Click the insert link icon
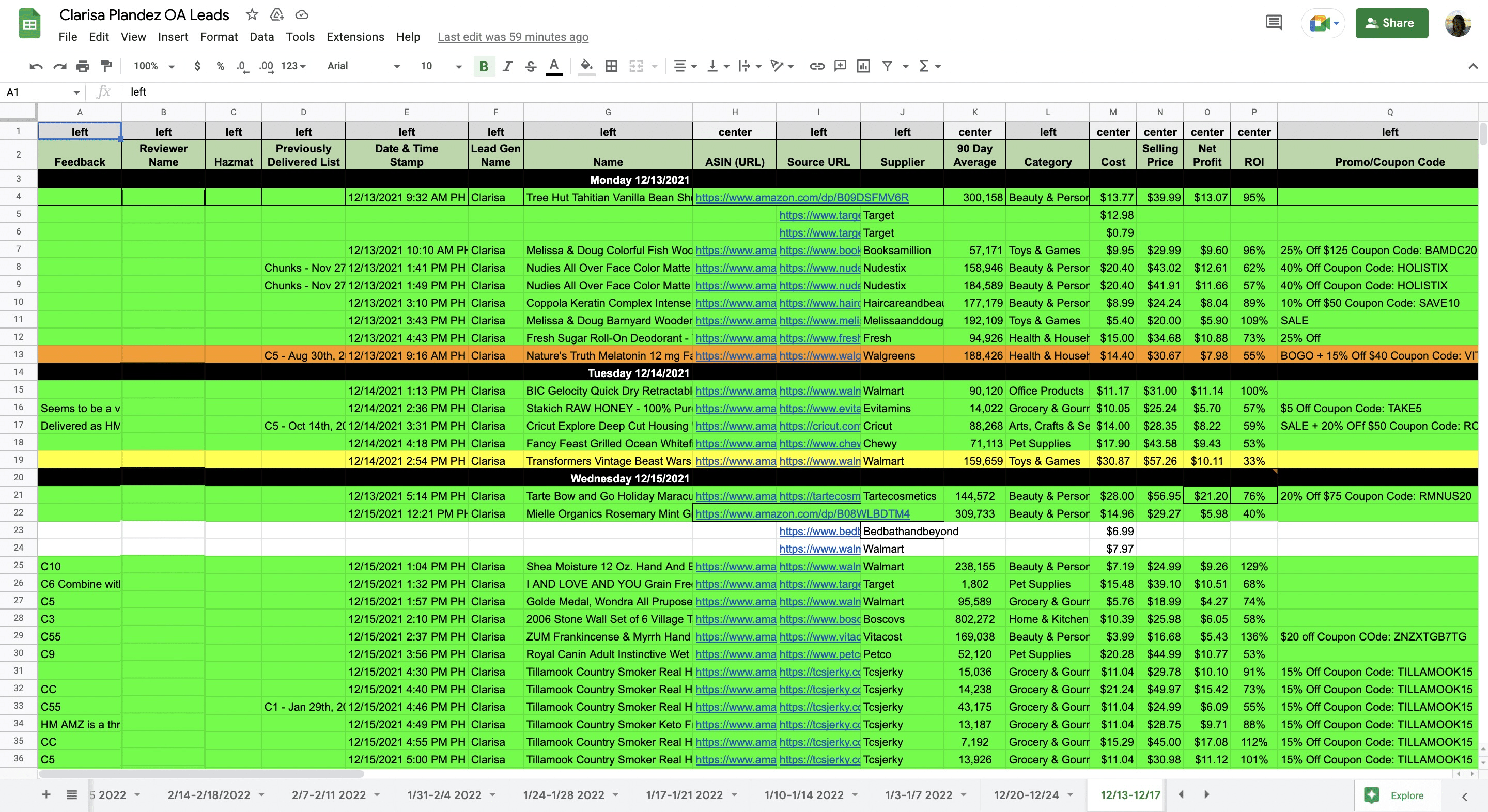 (817, 67)
